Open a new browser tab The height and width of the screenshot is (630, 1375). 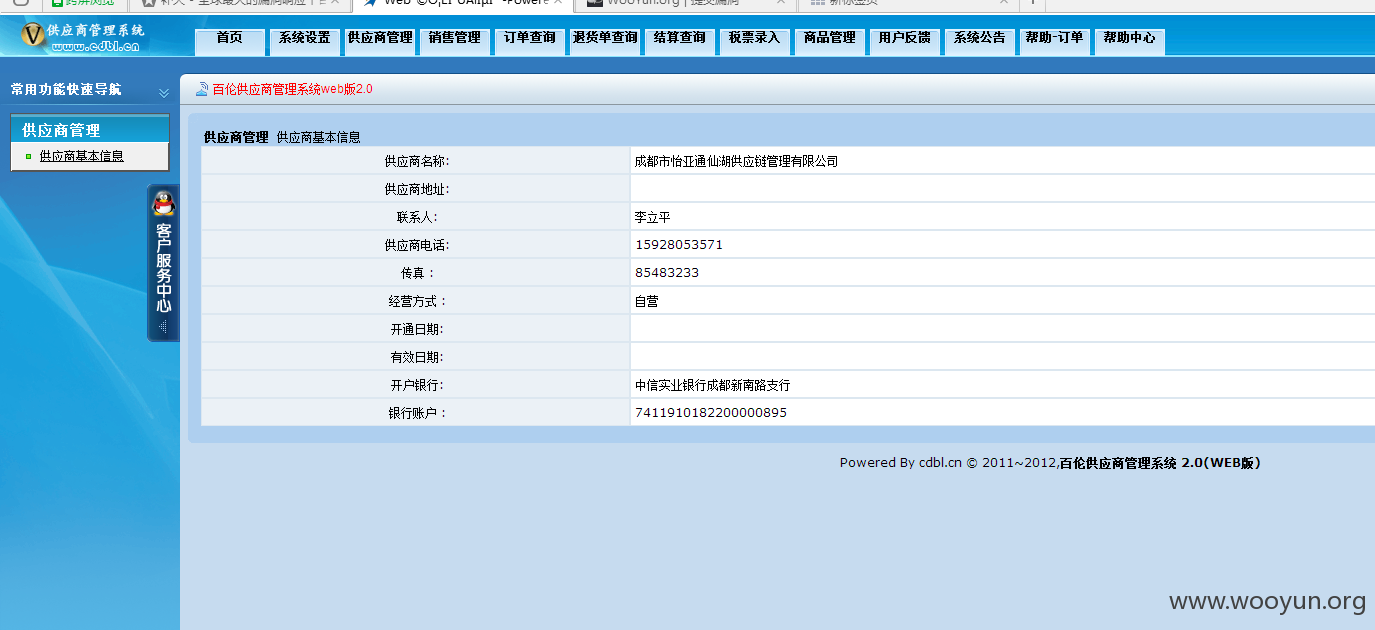(x=1033, y=2)
